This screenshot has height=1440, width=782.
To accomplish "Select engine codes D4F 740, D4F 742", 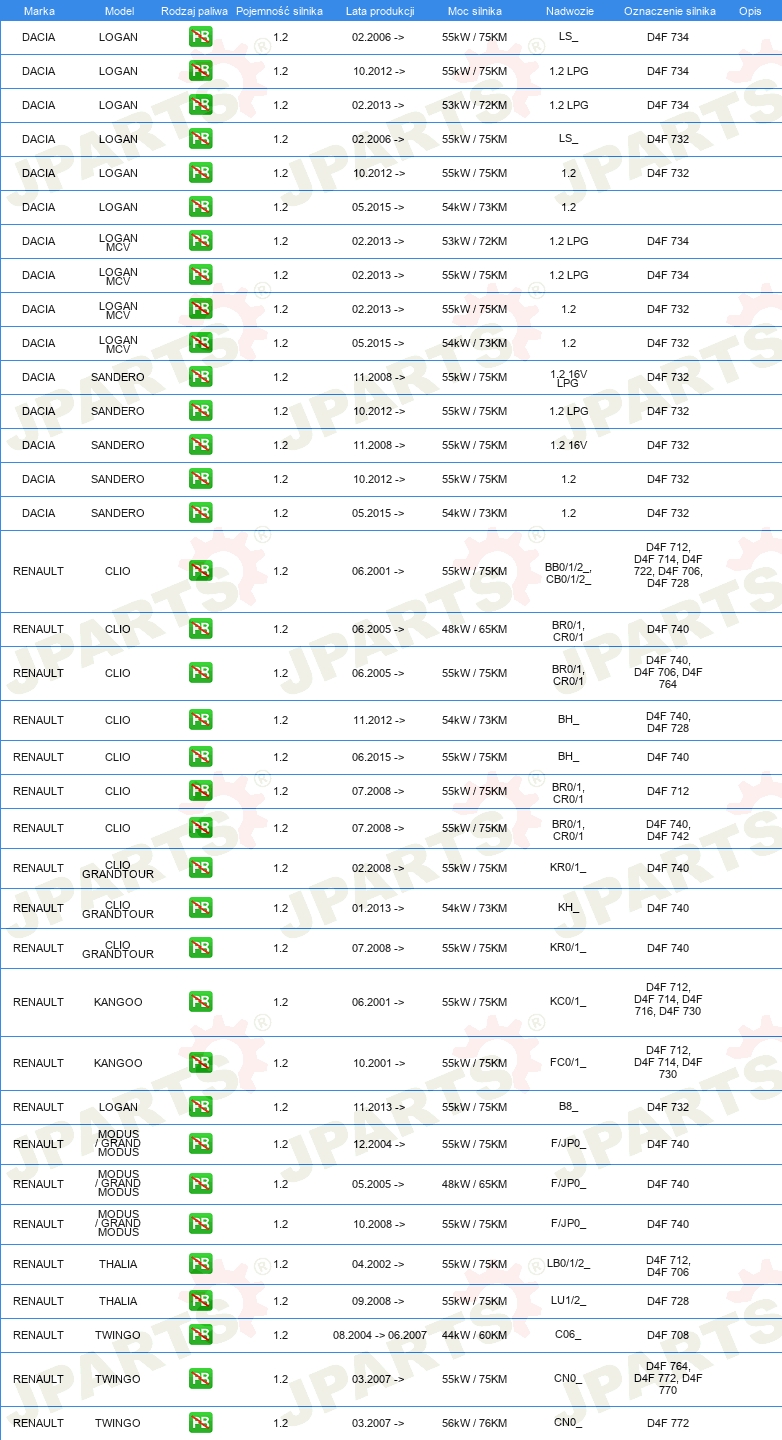I will pos(668,830).
